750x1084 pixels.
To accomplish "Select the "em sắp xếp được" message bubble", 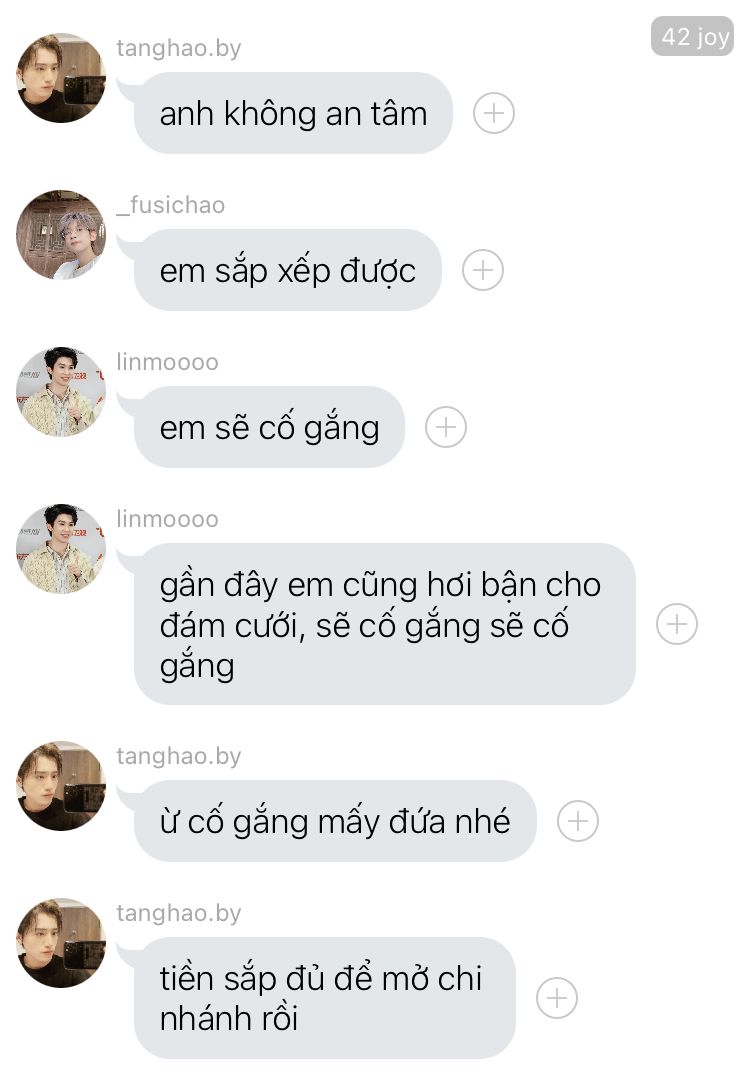I will tap(288, 270).
